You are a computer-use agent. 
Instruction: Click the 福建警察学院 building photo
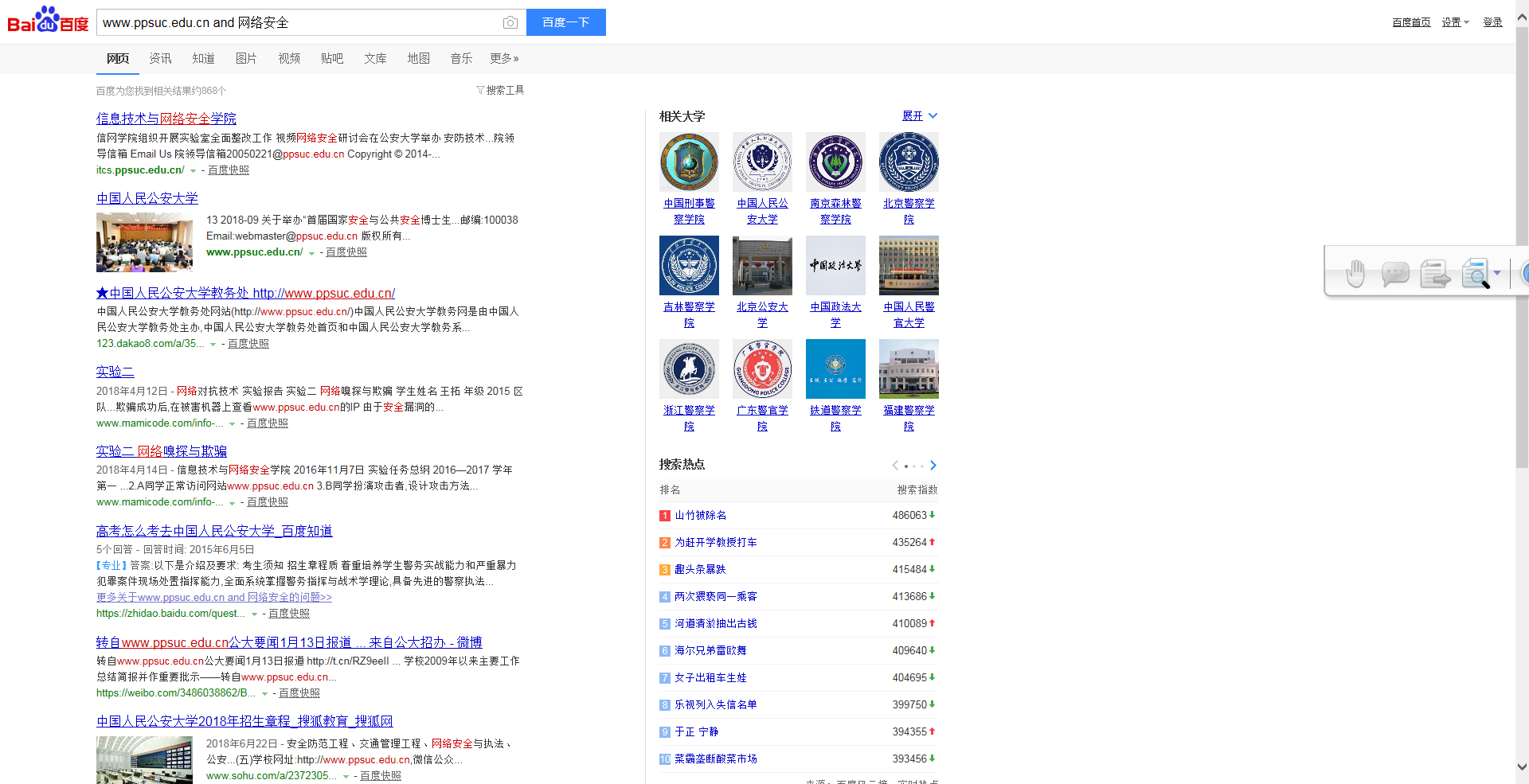tap(909, 369)
